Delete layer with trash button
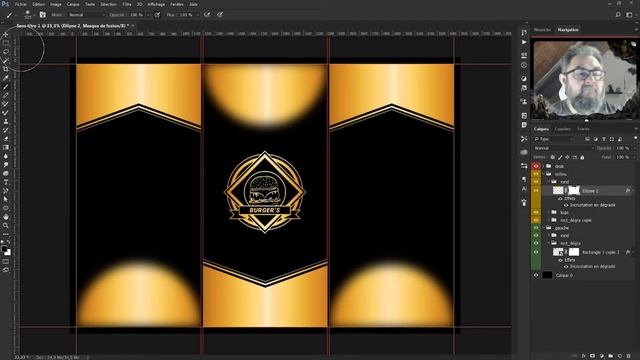 (x=629, y=356)
